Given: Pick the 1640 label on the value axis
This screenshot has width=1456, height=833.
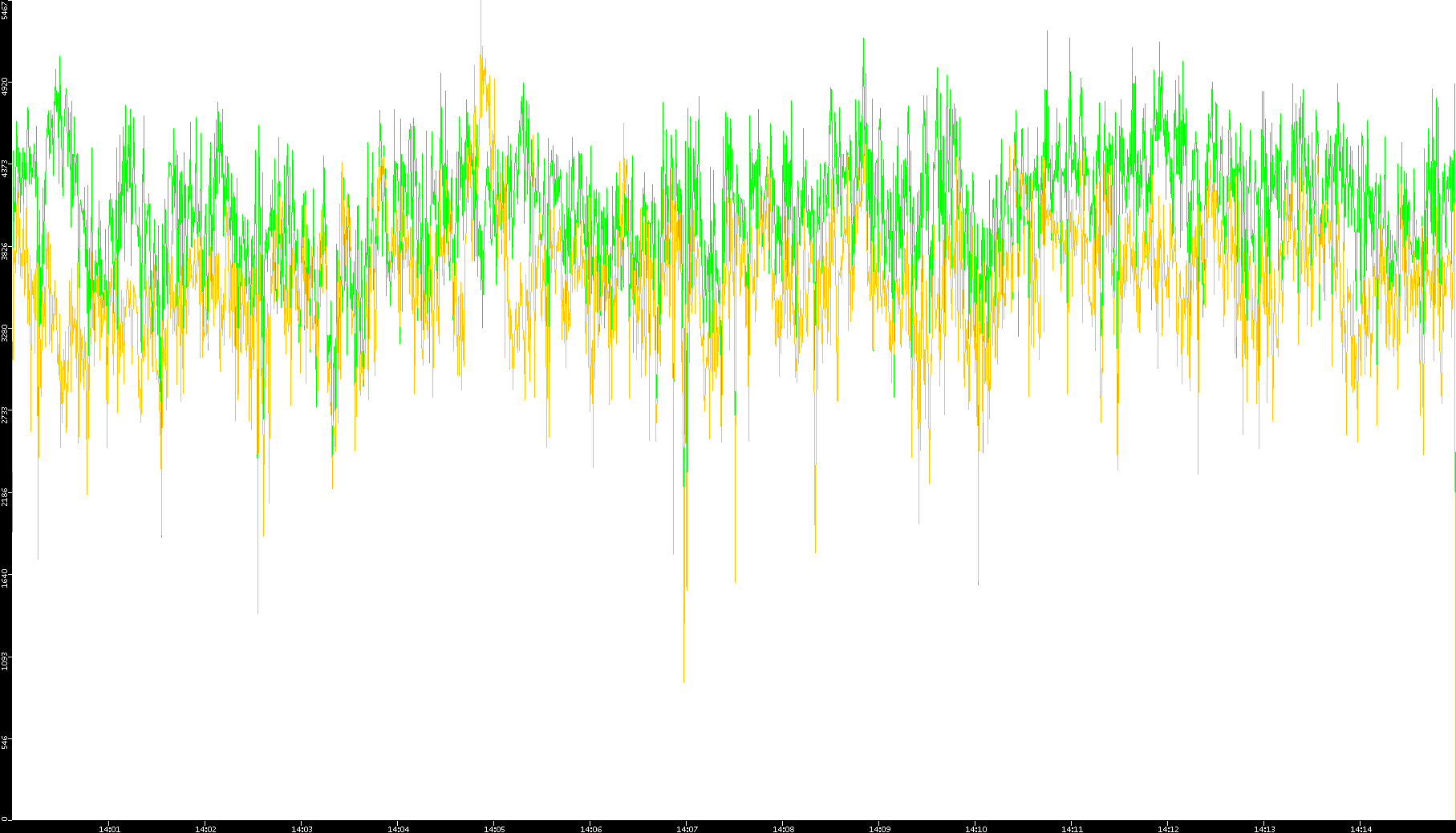Looking at the screenshot, I should tap(5, 579).
